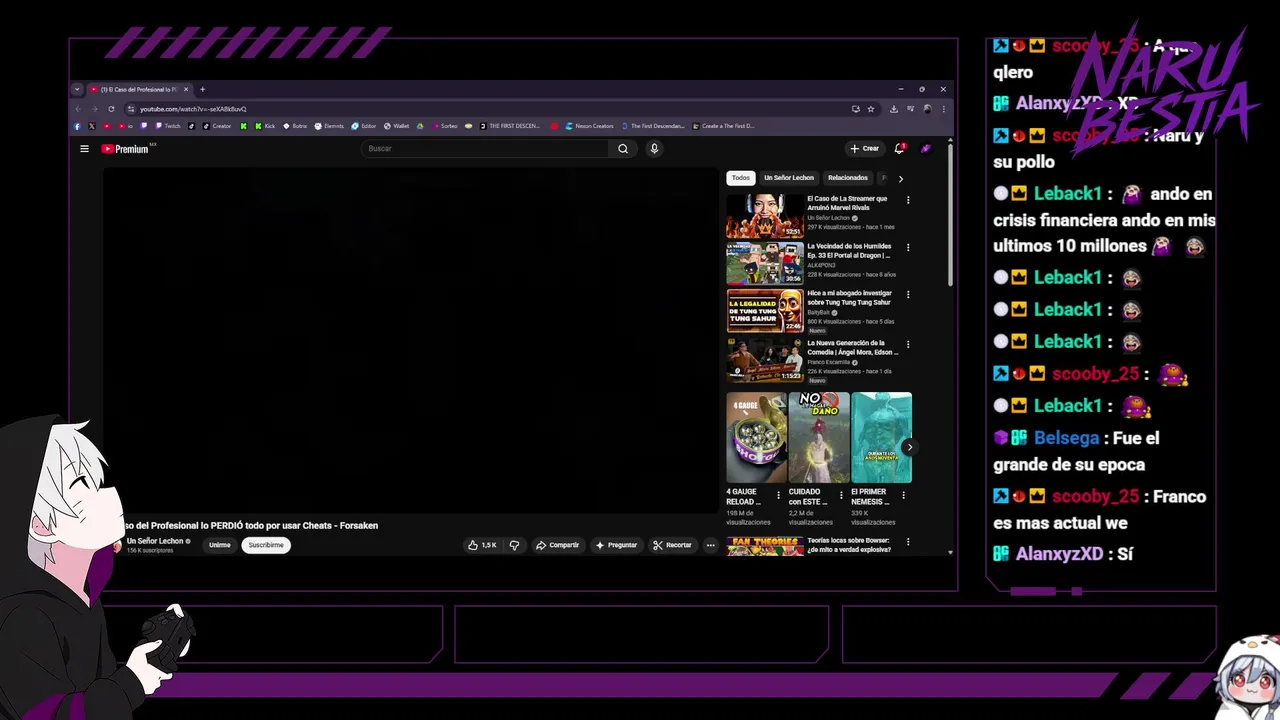Bookmark page with star icon
The image size is (1280, 720).
(x=871, y=109)
